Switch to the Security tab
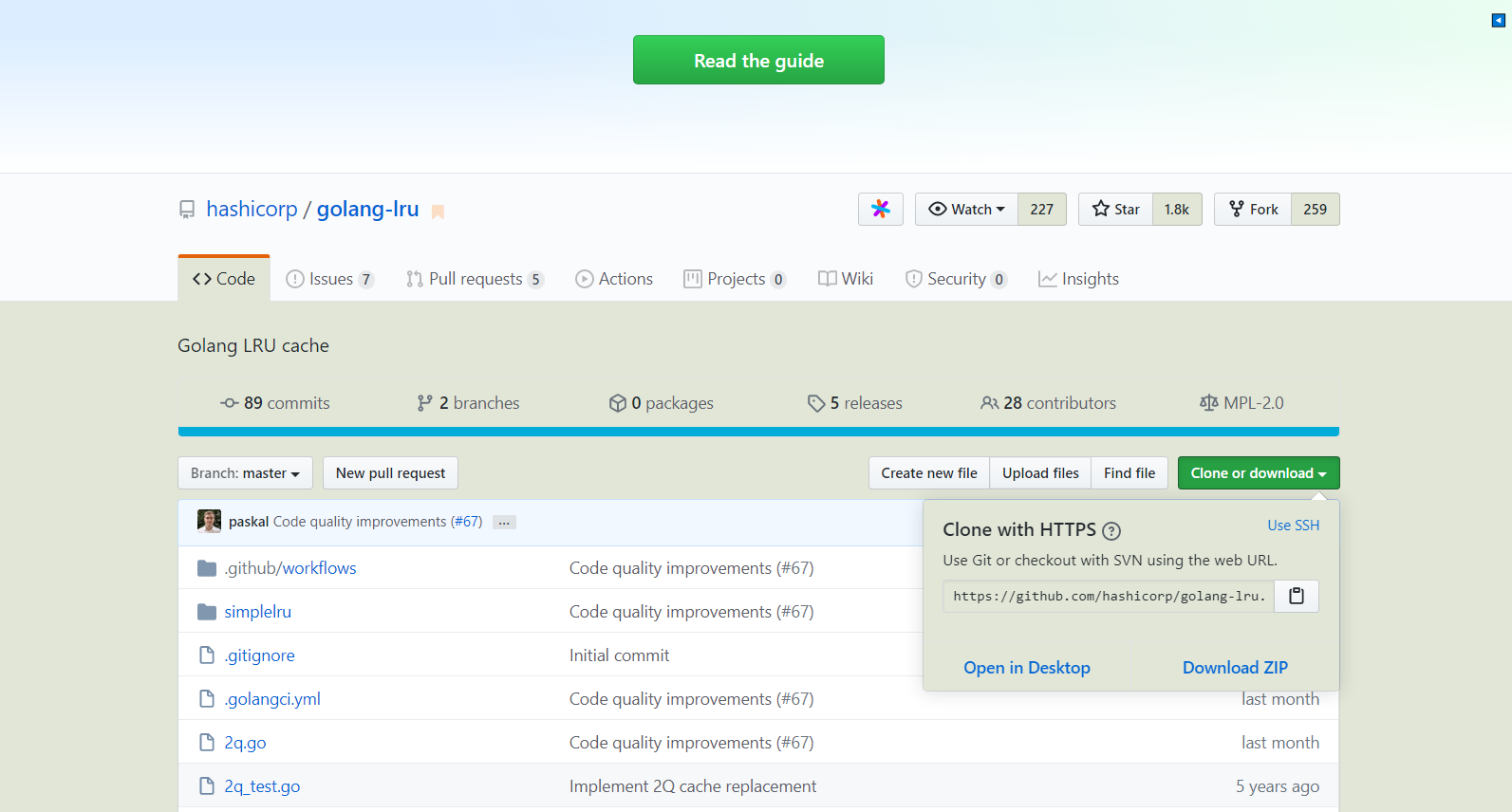 point(956,279)
